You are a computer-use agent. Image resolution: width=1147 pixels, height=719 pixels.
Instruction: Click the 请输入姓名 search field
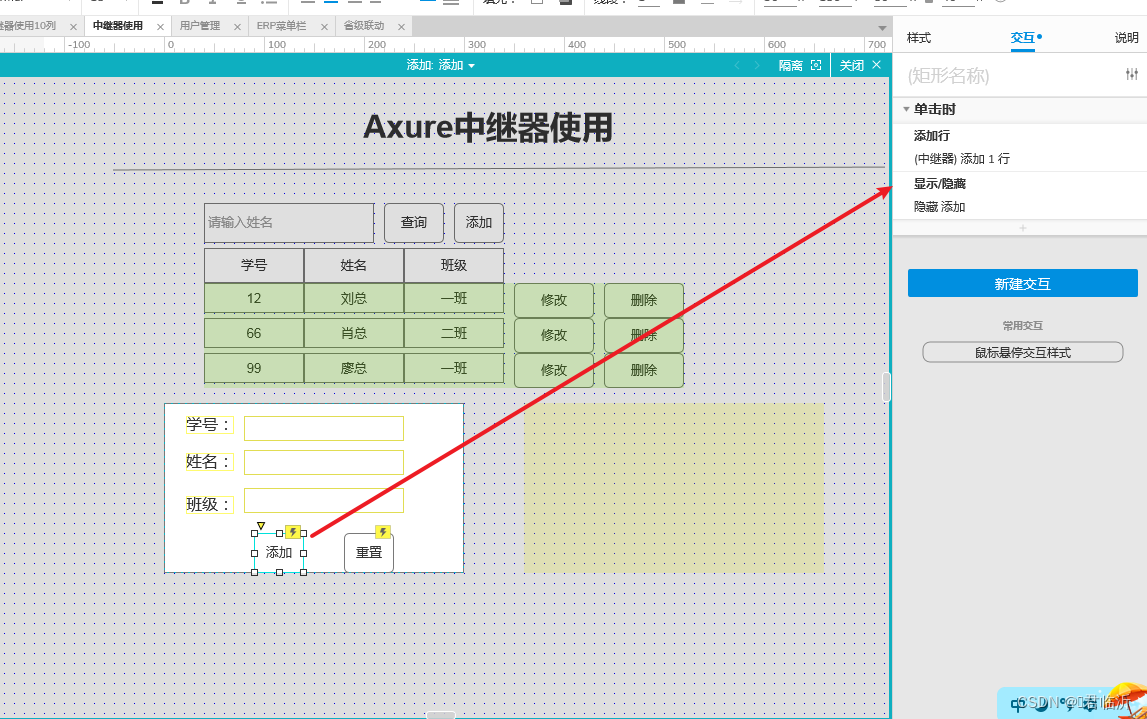click(x=289, y=222)
